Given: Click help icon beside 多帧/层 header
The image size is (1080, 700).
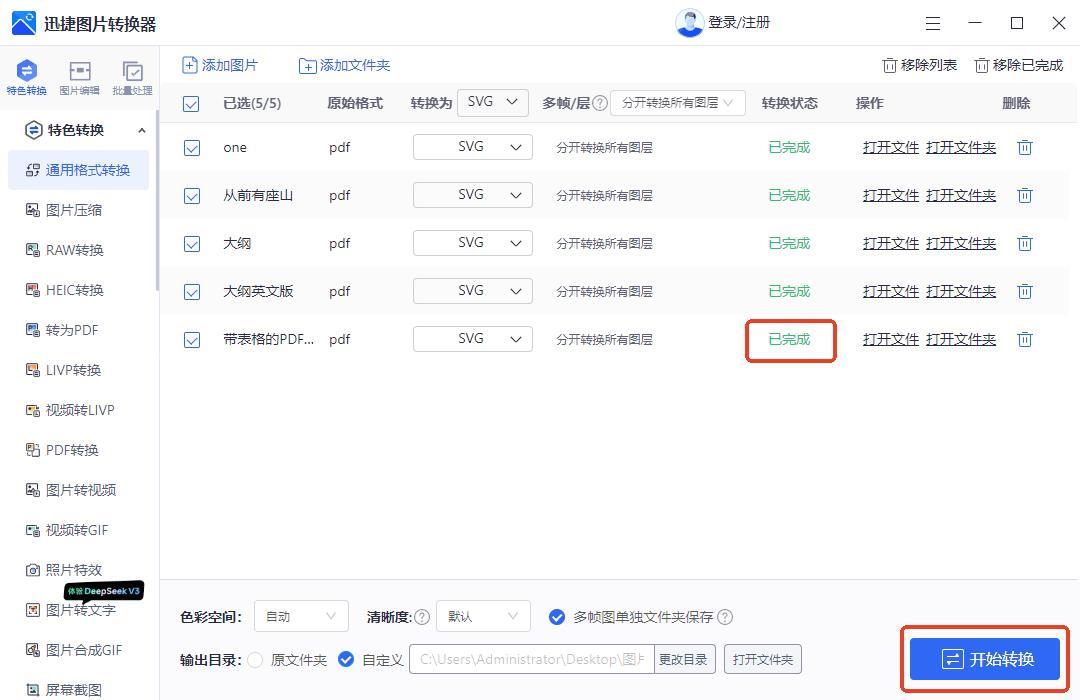Looking at the screenshot, I should (x=600, y=103).
